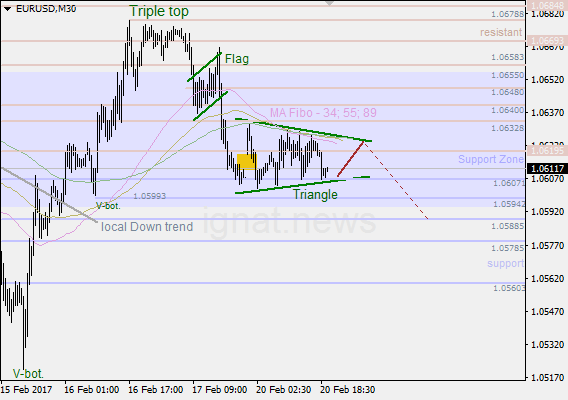The image size is (568, 400).
Task: Click the 1.05942 level label
Action: coord(509,204)
